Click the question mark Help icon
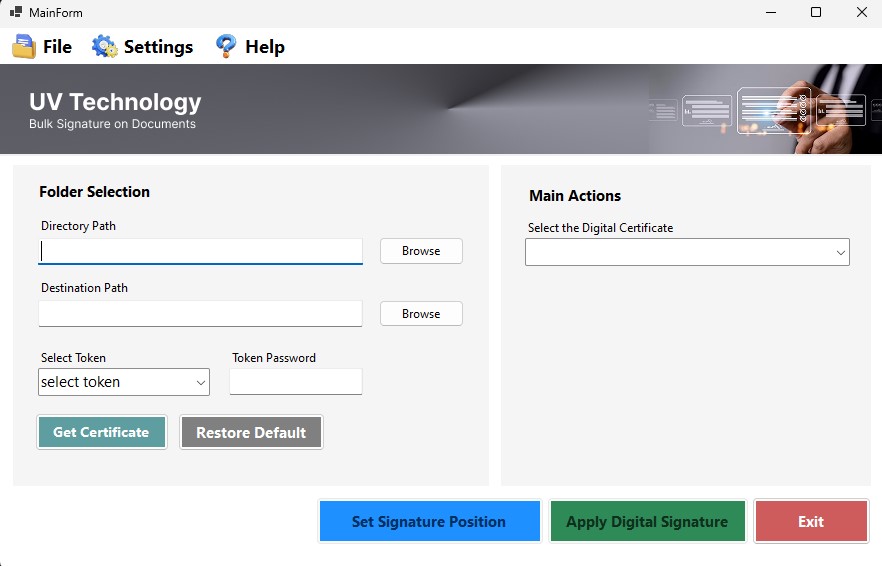 pos(226,47)
